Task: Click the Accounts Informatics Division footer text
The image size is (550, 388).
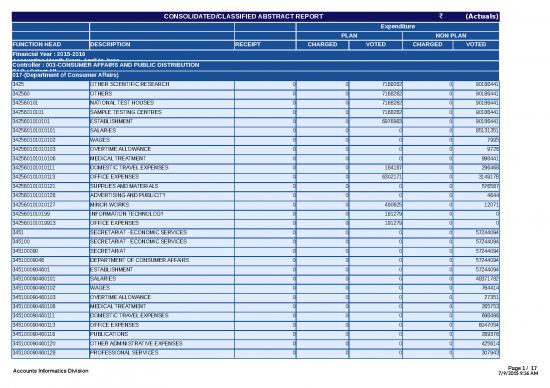Action: (x=51, y=371)
